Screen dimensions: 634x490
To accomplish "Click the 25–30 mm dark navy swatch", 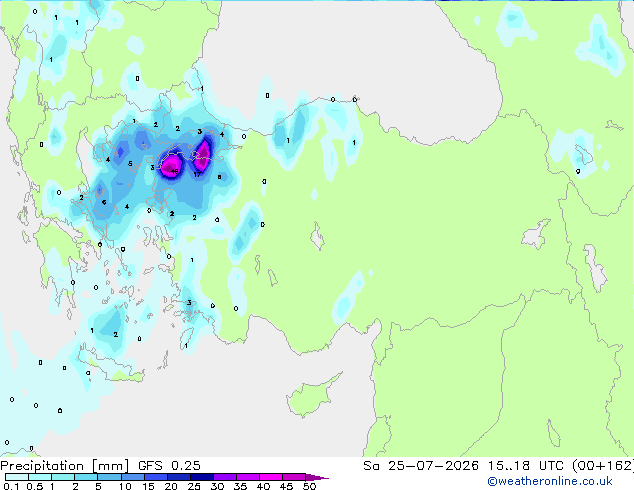I will (201, 477).
